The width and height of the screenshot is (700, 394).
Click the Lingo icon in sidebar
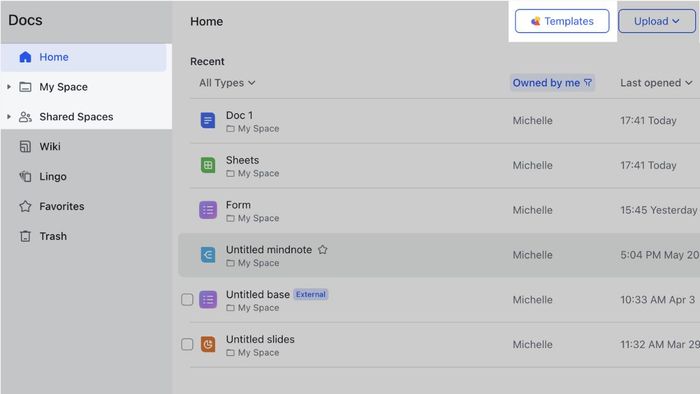pyautogui.click(x=25, y=177)
